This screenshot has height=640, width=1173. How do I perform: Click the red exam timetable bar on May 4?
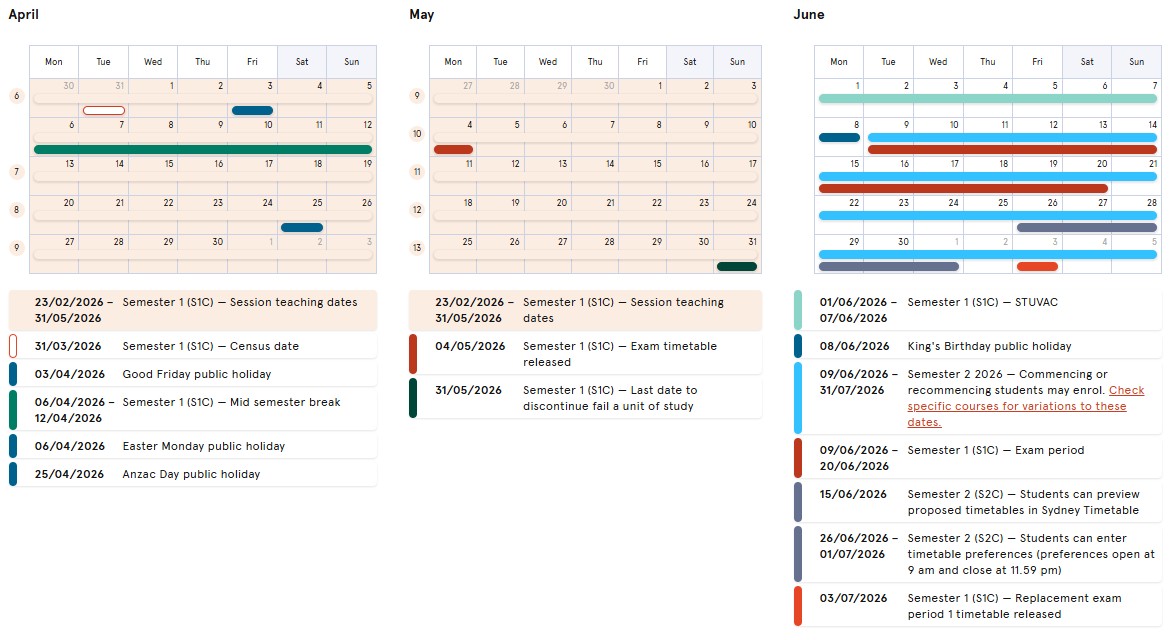(x=453, y=149)
